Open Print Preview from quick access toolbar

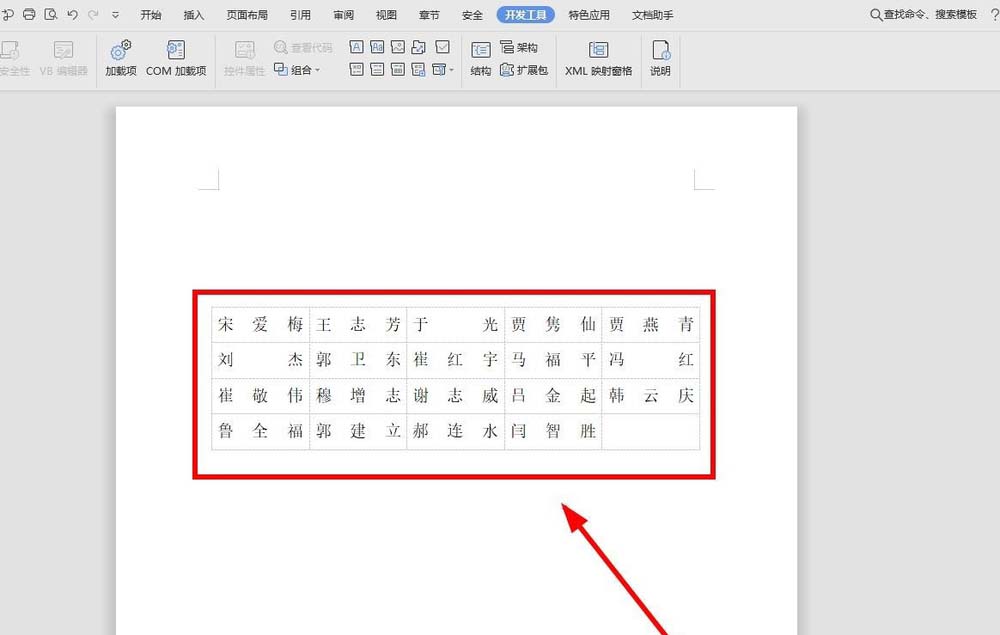click(51, 14)
